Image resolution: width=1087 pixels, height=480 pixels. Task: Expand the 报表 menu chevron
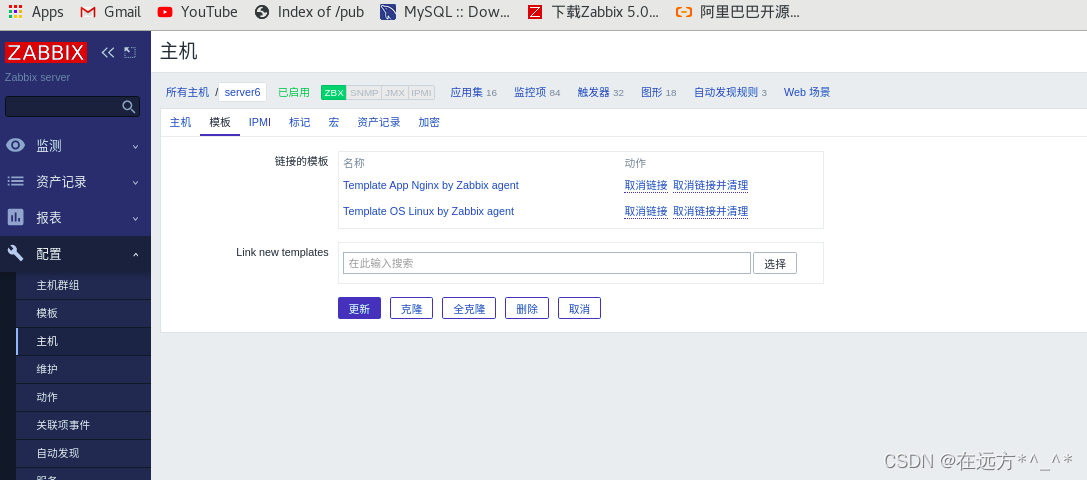[136, 218]
